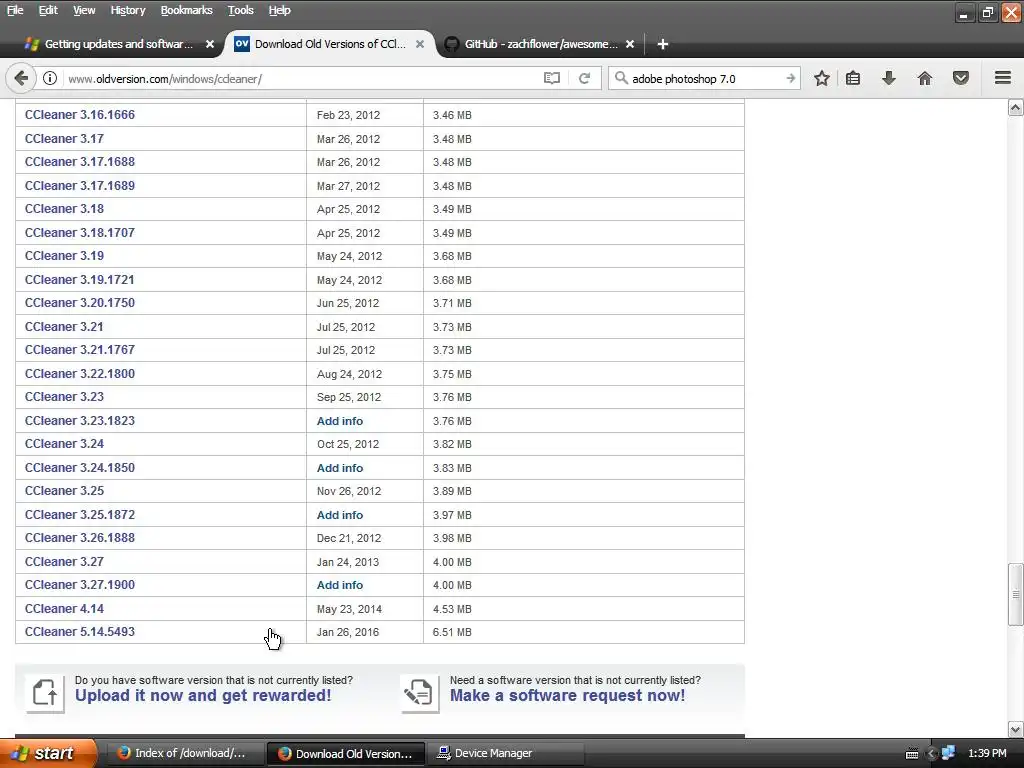Go to home page icon

tap(925, 78)
